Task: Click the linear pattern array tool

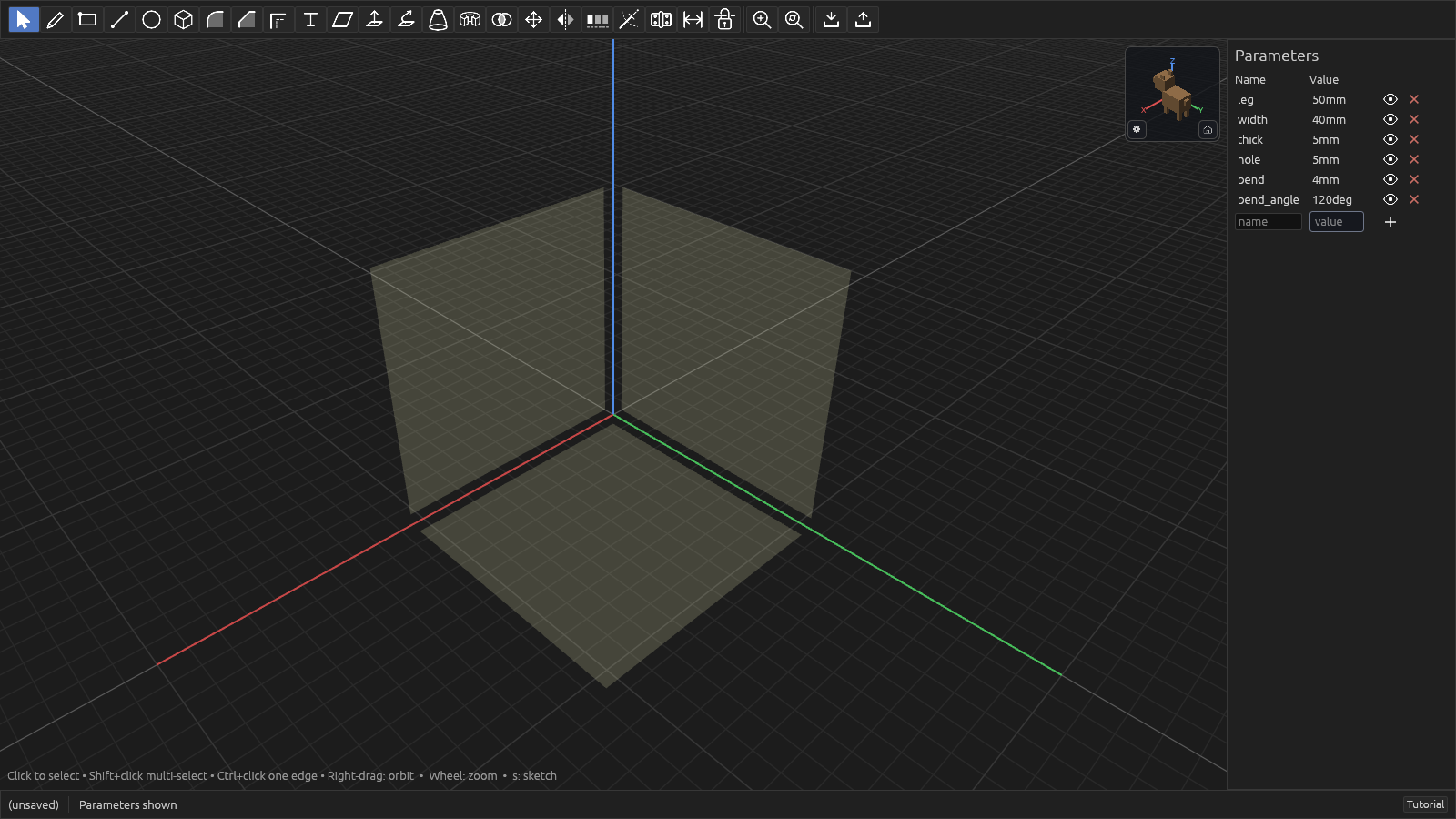Action: (x=597, y=19)
